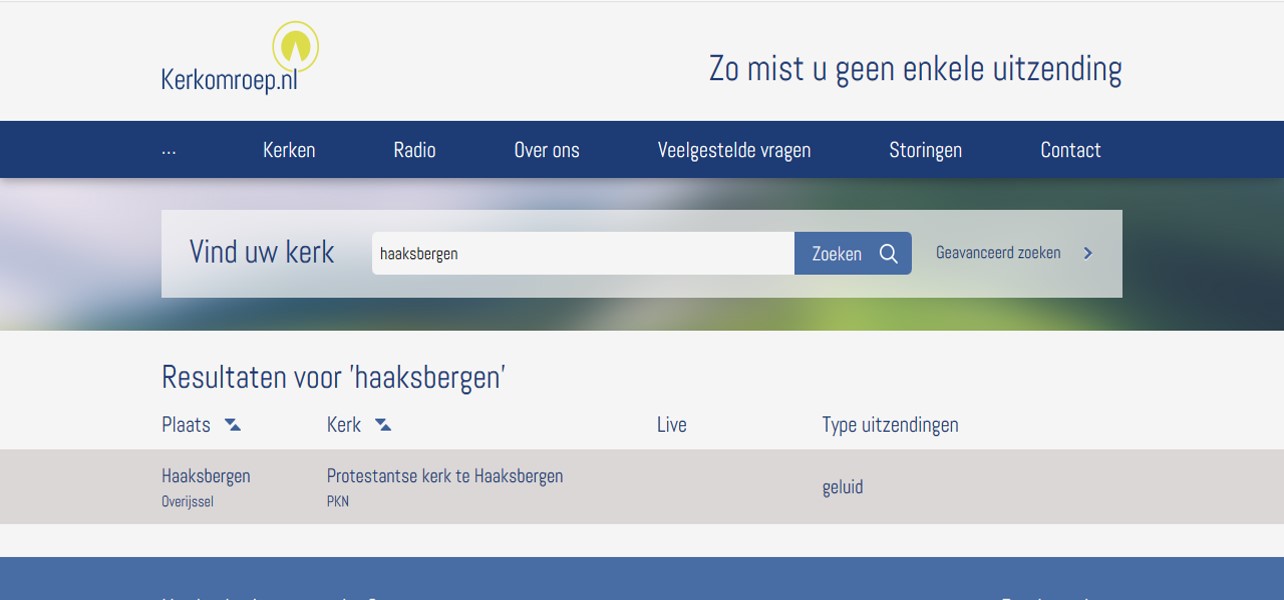Open the Kerken menu
This screenshot has height=600, width=1284.
[x=289, y=150]
